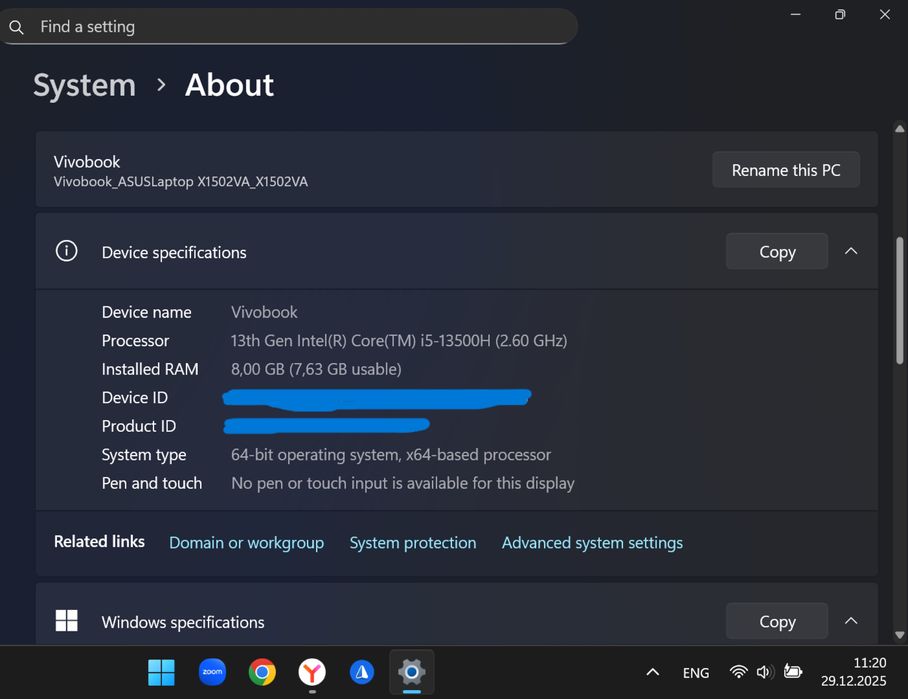This screenshot has height=699, width=908.
Task: Select the processor value 13th Gen Intel Core
Action: click(398, 341)
